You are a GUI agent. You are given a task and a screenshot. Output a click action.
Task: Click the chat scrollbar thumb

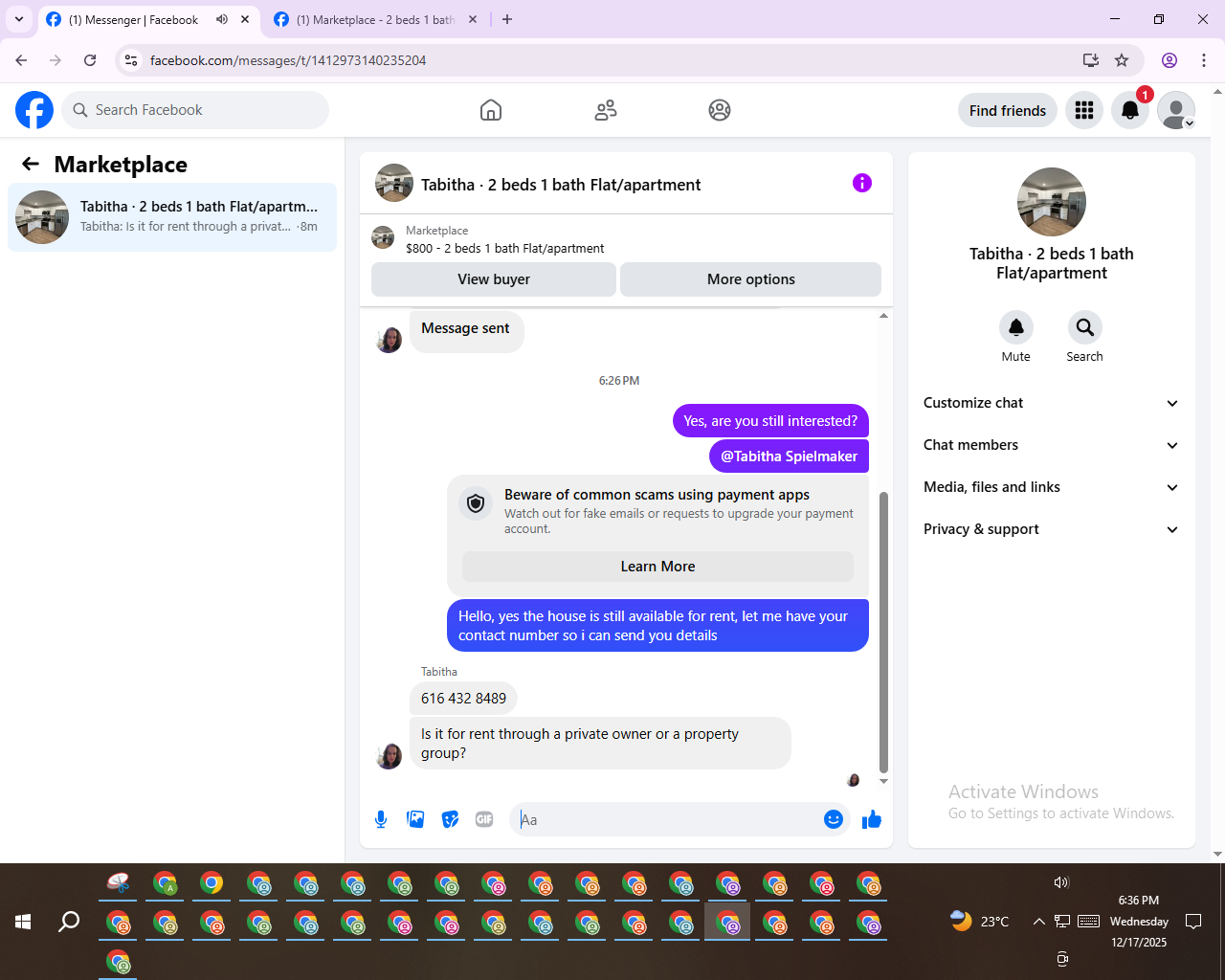pos(883,632)
